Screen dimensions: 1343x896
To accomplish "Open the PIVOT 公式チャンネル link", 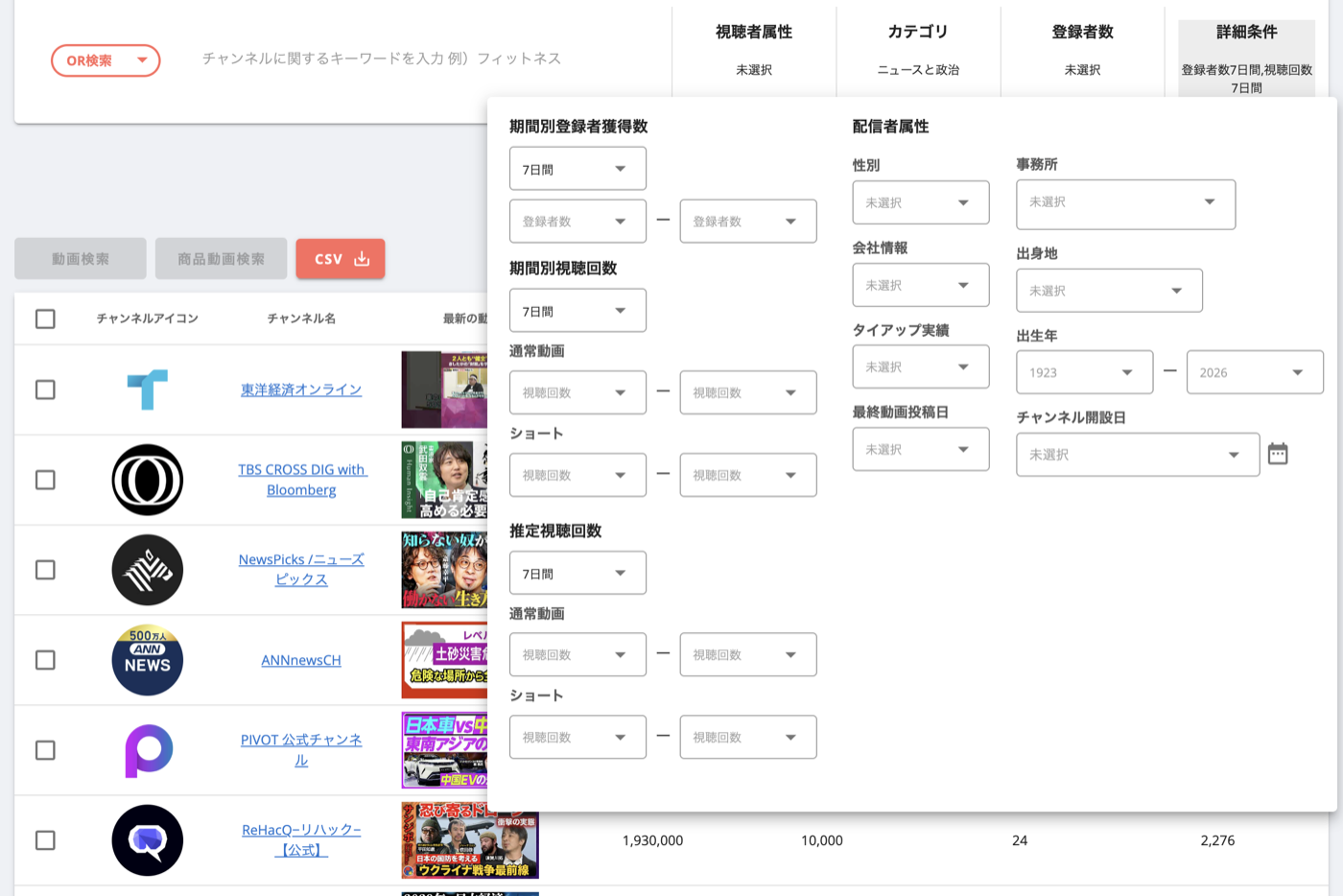I will (301, 750).
